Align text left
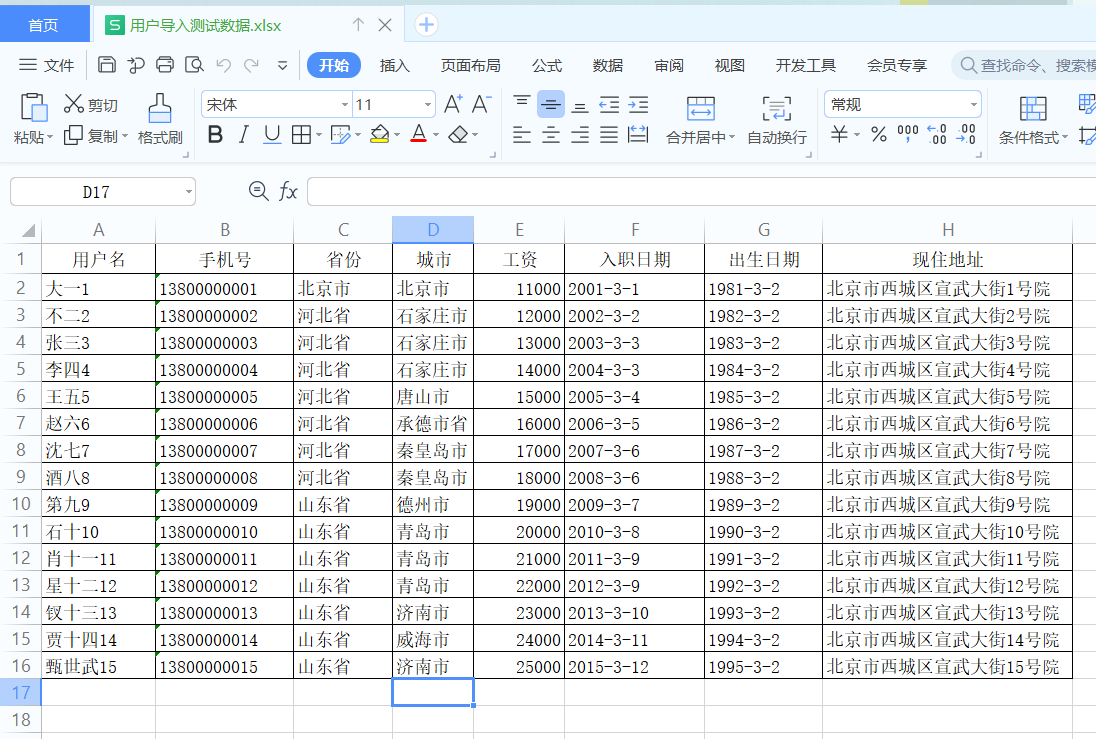This screenshot has width=1096, height=739. (521, 134)
